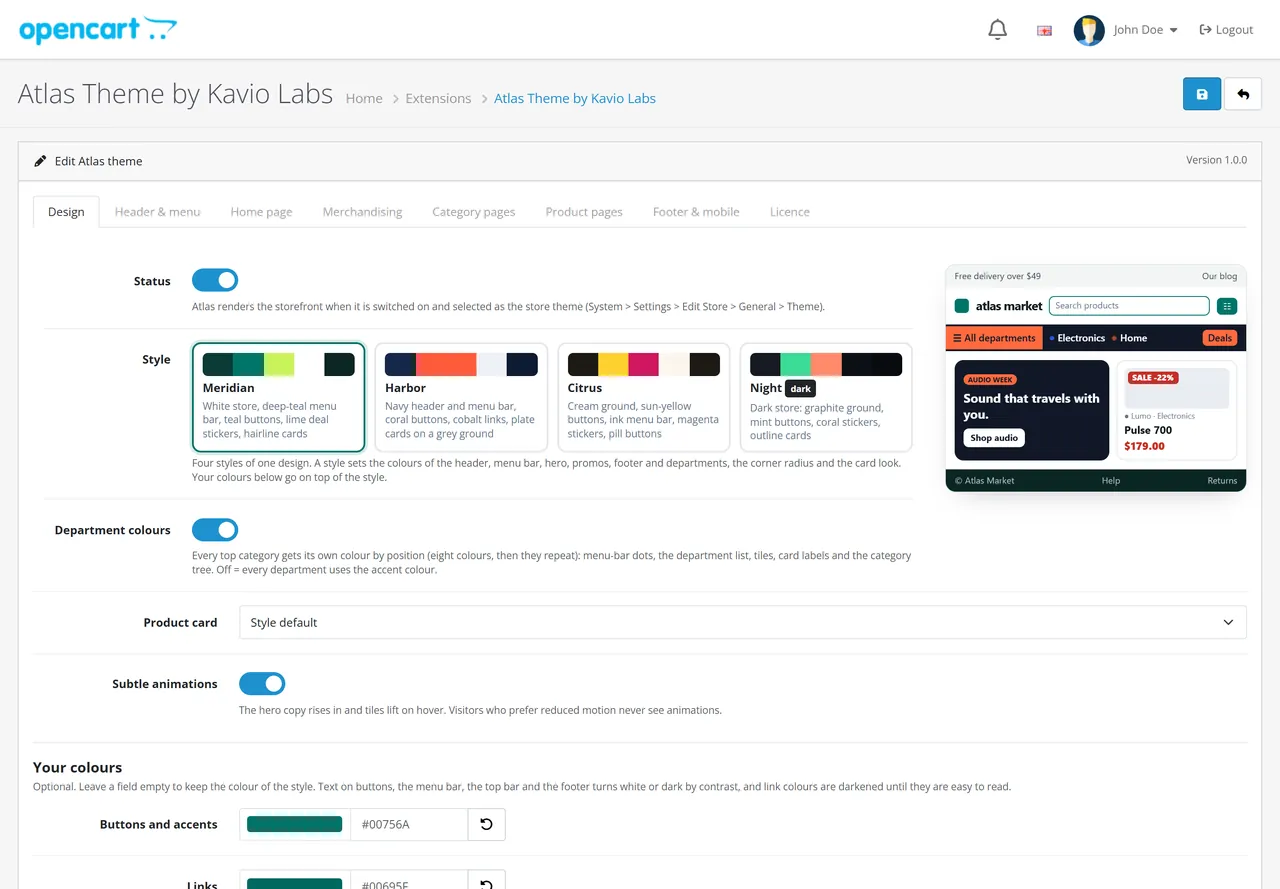Click Free delivery over $49 text
The height and width of the screenshot is (889, 1280).
pyautogui.click(x=997, y=276)
